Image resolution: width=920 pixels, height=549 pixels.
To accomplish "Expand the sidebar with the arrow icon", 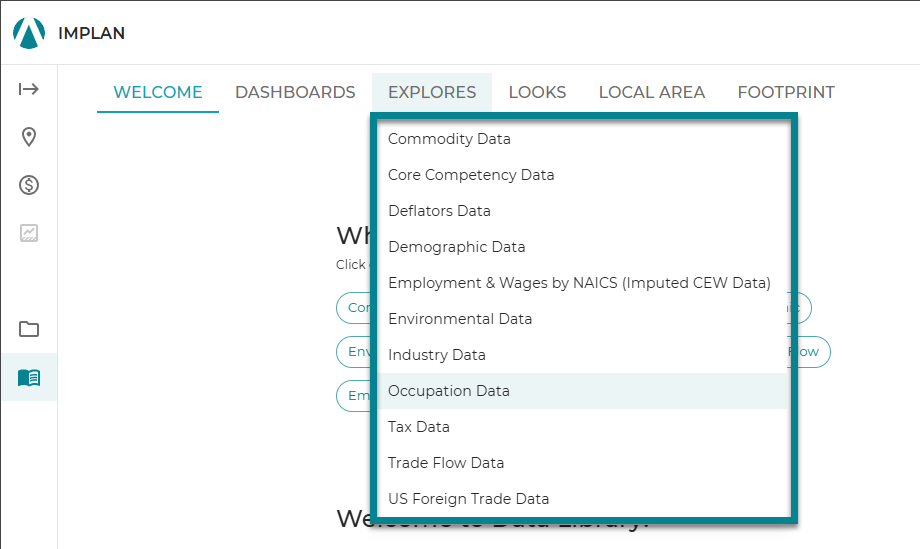I will point(29,89).
